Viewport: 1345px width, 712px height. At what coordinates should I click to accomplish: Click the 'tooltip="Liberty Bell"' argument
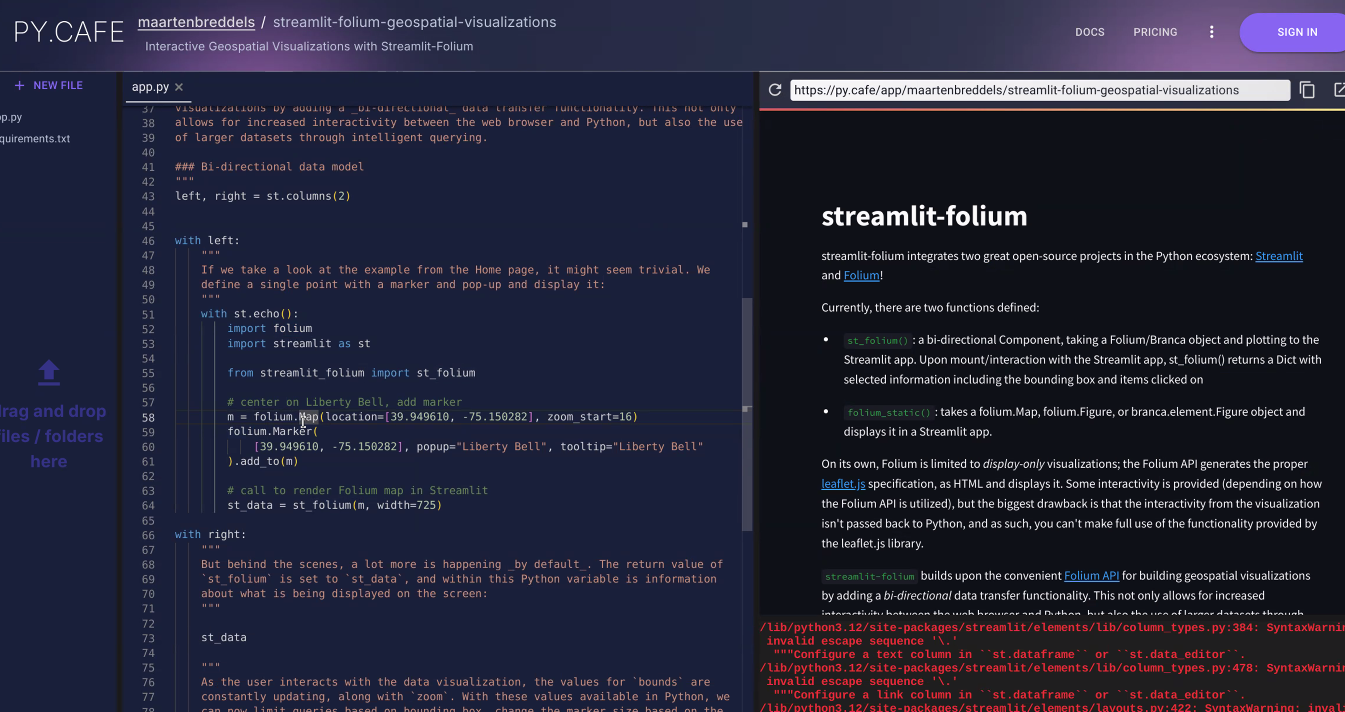pos(631,446)
